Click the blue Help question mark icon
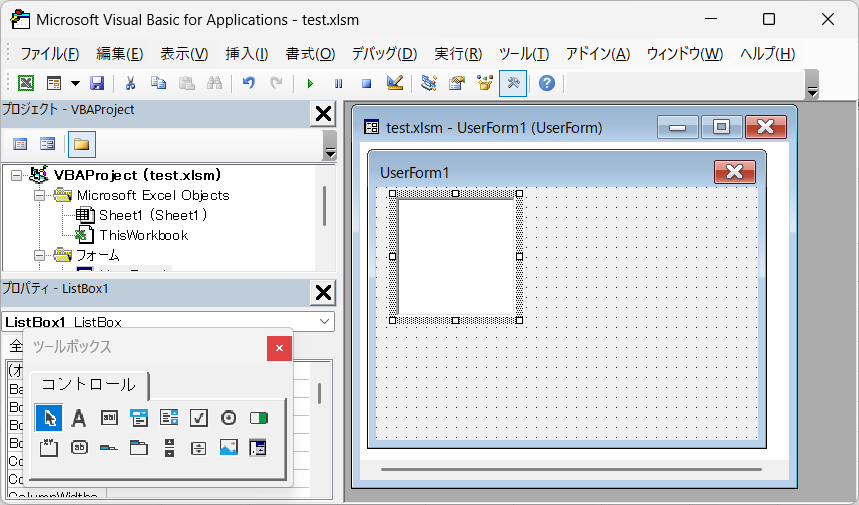 (x=547, y=83)
